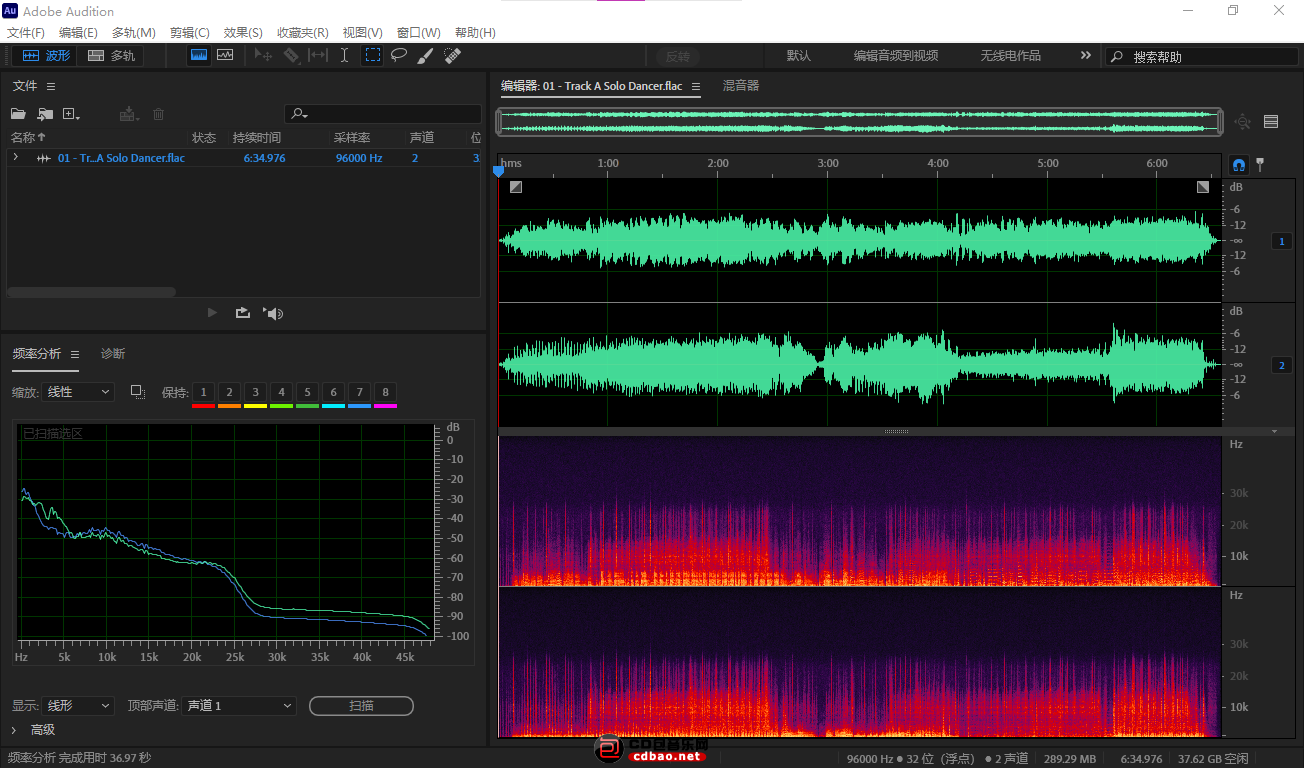The width and height of the screenshot is (1304, 768).
Task: Click the 搜索帮助 search field
Action: click(1201, 57)
